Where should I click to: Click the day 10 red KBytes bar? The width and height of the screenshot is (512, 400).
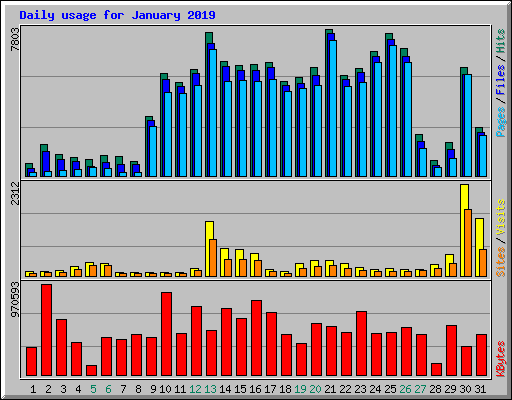166,334
